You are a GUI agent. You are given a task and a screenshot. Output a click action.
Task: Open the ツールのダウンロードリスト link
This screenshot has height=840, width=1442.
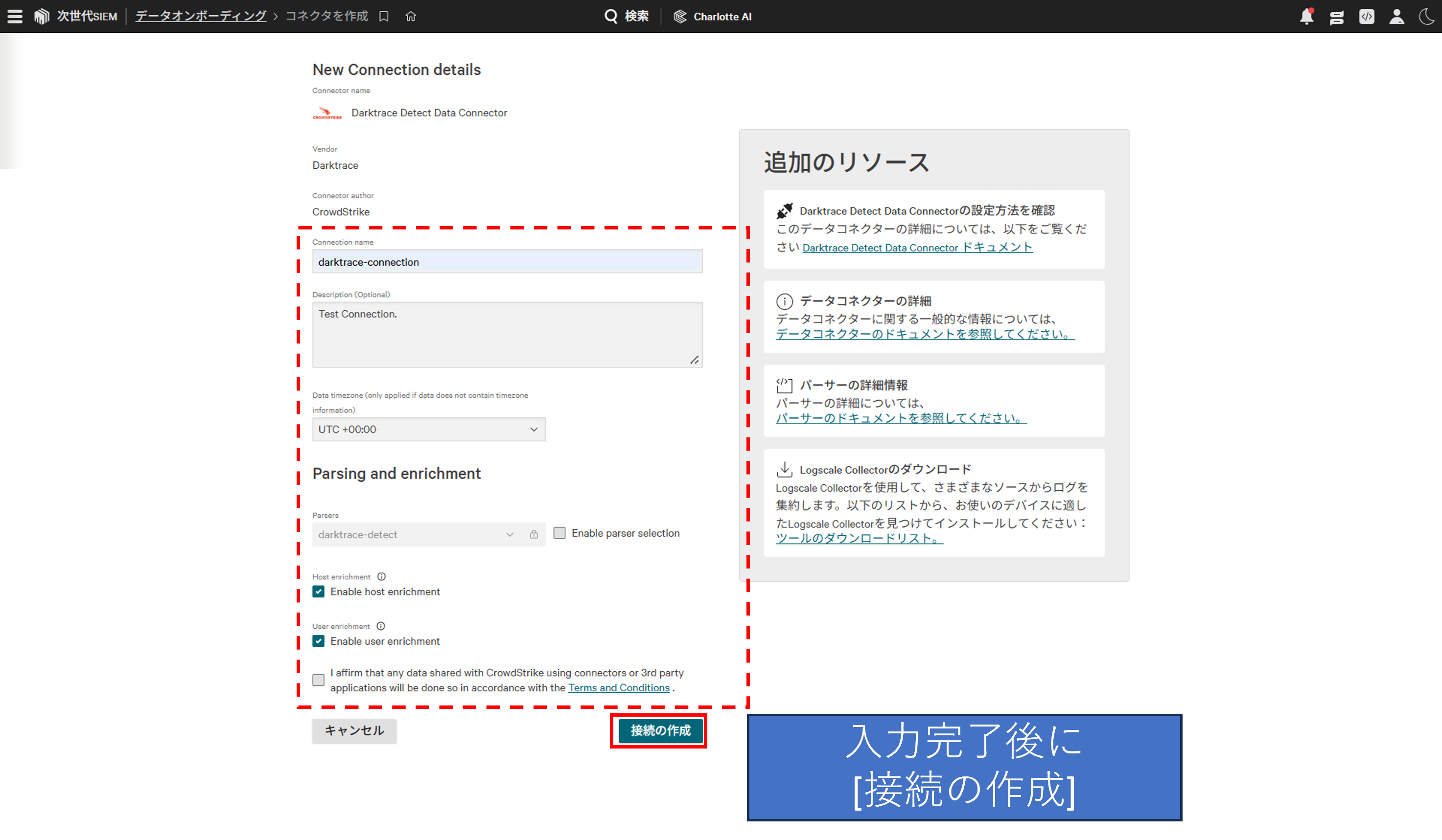[x=860, y=539]
